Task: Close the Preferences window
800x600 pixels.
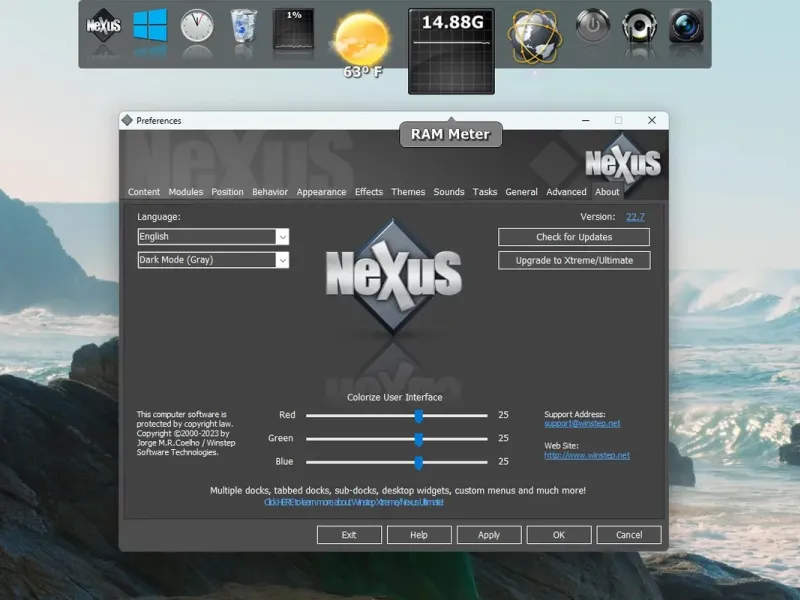Action: point(652,120)
